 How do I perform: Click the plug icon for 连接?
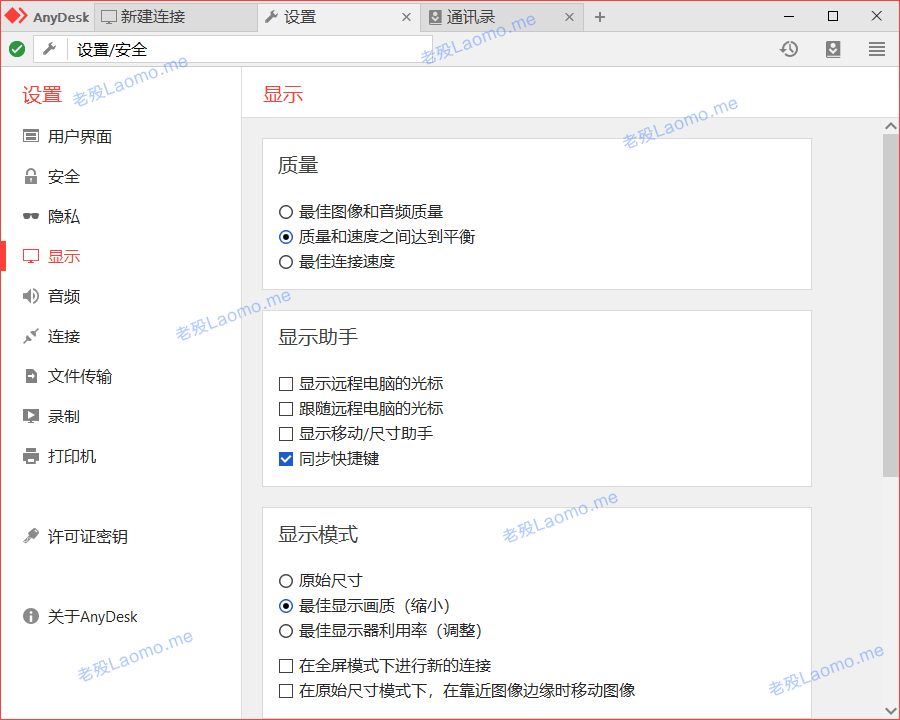(x=30, y=336)
